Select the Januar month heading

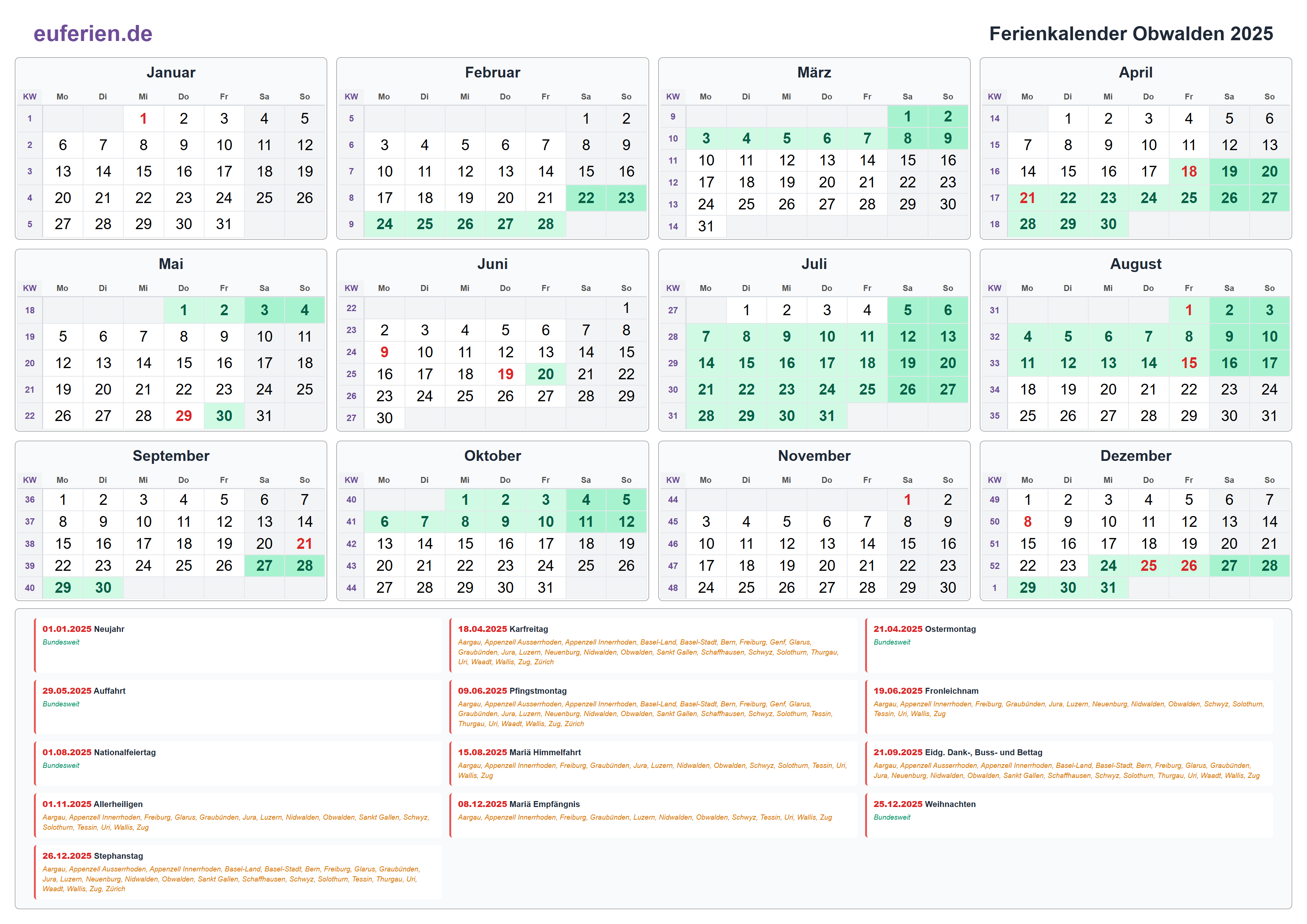point(171,72)
